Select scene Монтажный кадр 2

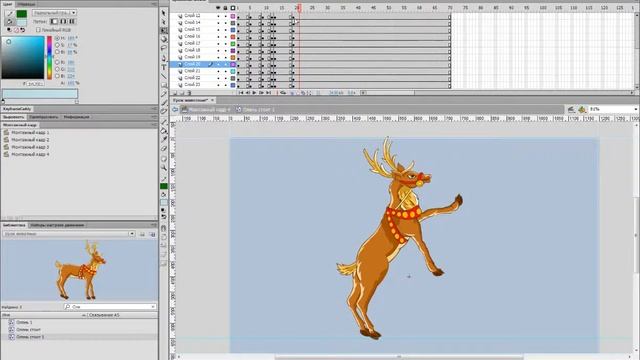click(30, 140)
